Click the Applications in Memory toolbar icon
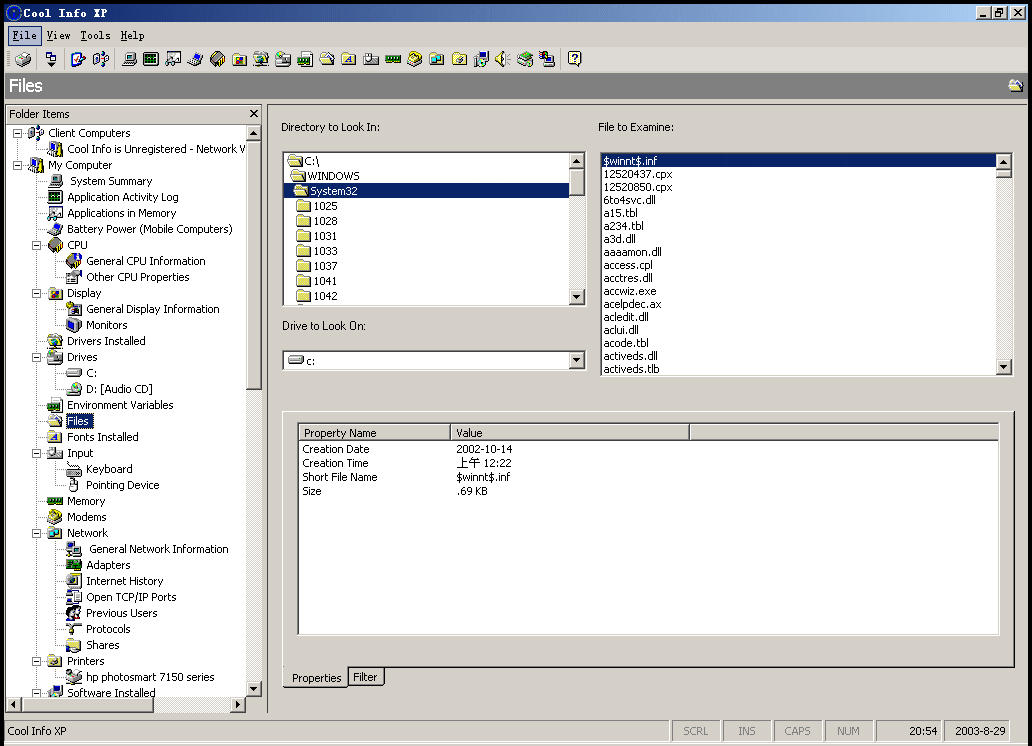The height and width of the screenshot is (746, 1032). point(173,59)
